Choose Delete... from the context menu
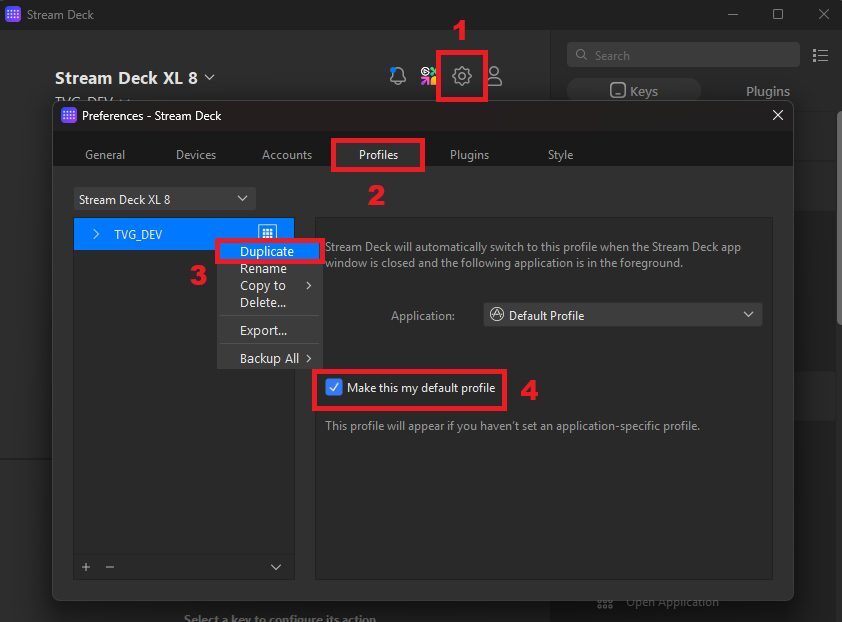Screen dimensions: 842x622 270,302
